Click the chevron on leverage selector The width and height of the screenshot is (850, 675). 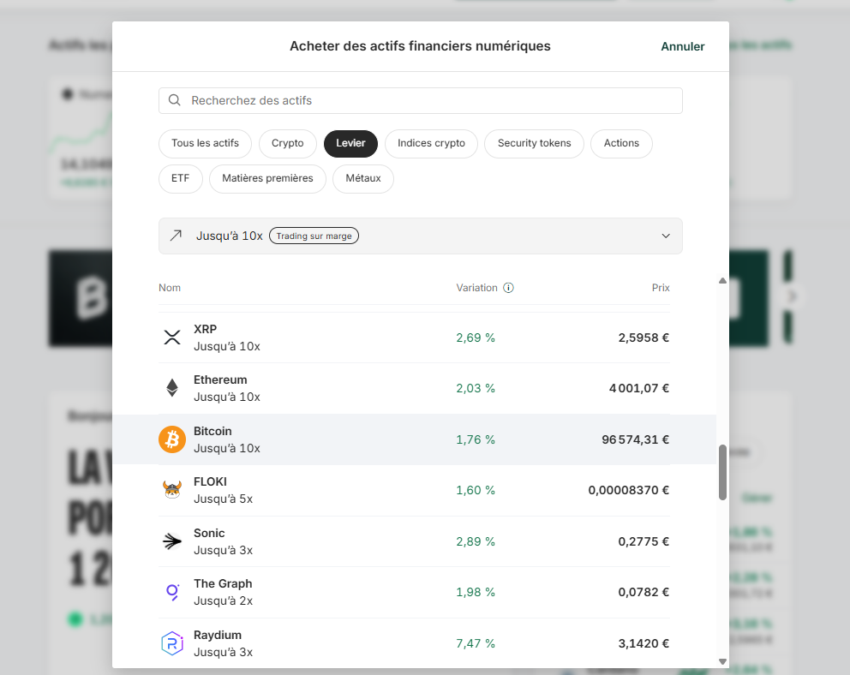(666, 236)
